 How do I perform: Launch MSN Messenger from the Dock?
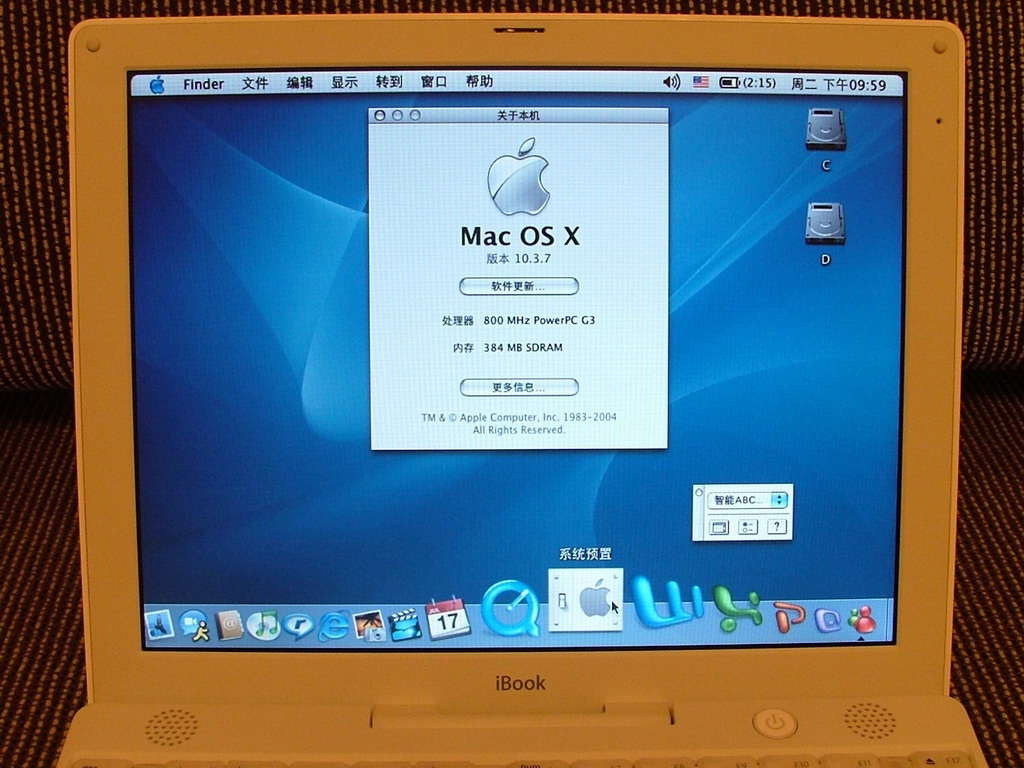(x=862, y=619)
